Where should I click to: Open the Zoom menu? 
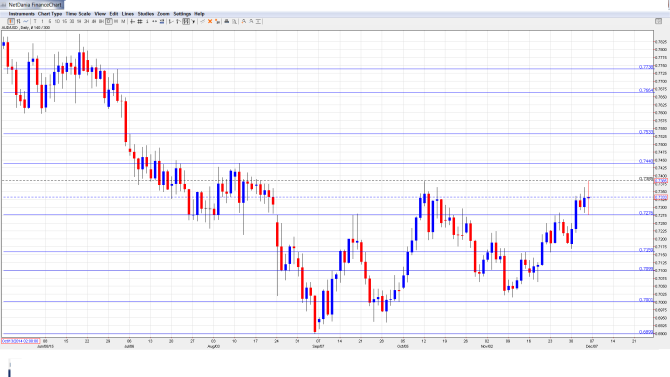click(163, 14)
